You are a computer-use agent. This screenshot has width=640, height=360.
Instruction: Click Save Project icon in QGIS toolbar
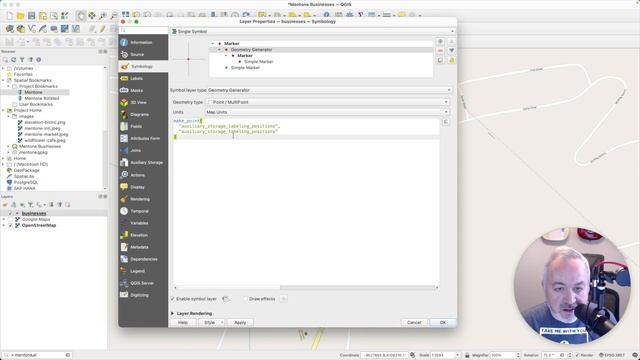tap(31, 16)
